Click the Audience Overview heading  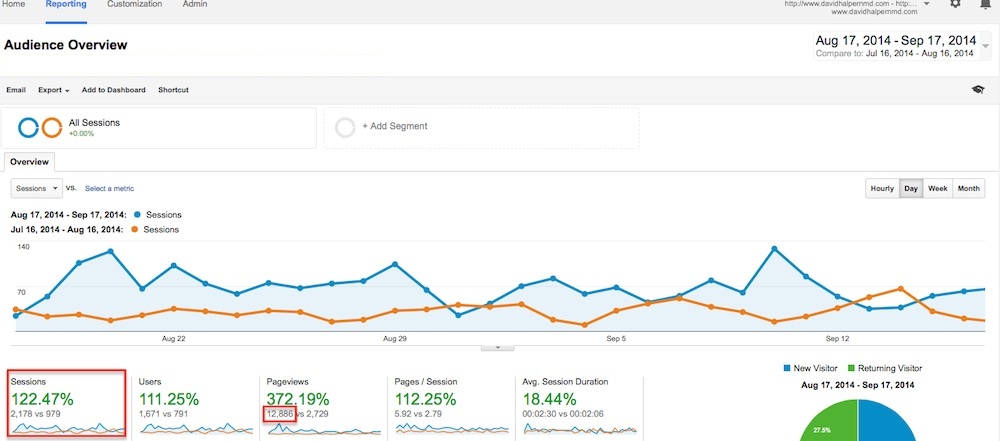(x=66, y=45)
